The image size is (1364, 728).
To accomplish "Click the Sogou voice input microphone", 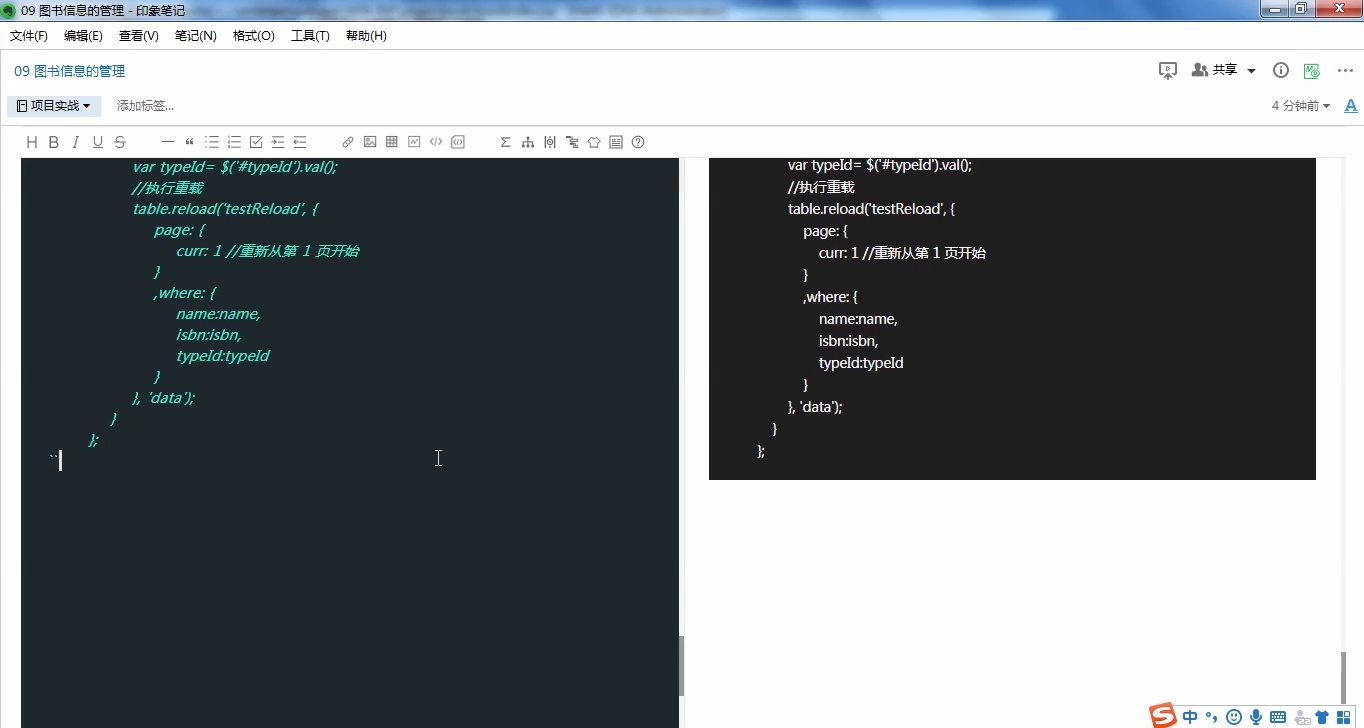I will tap(1256, 717).
